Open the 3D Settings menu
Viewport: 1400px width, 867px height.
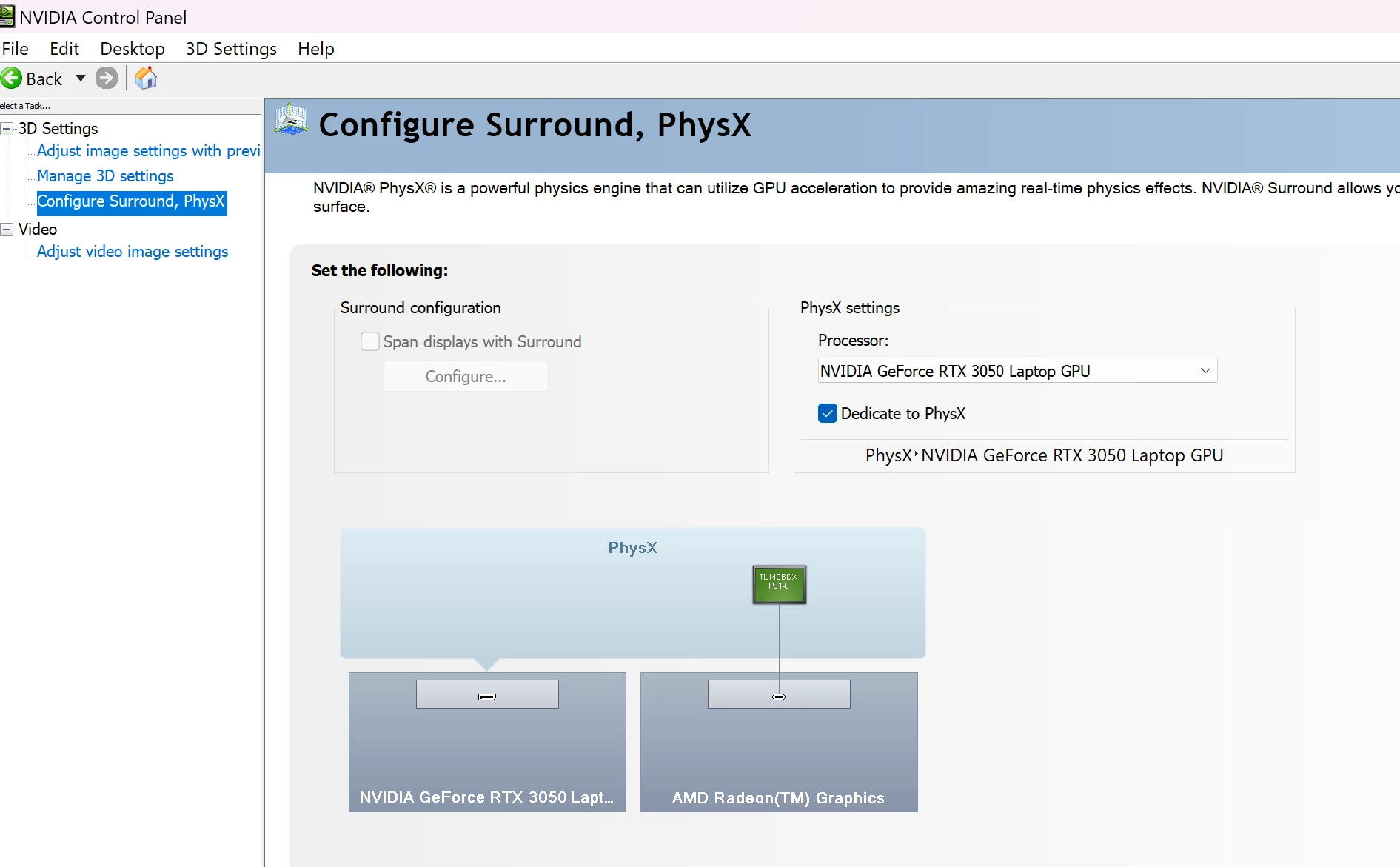[230, 48]
